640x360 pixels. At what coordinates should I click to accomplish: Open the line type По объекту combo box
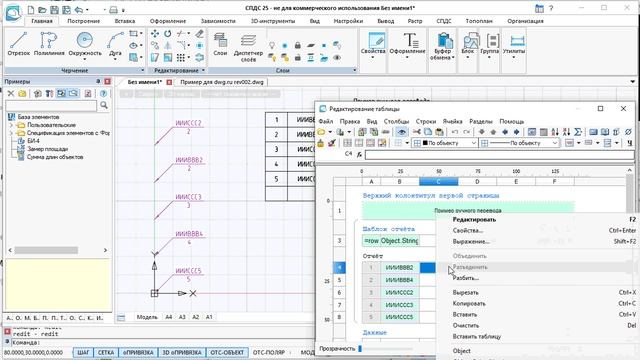point(519,143)
